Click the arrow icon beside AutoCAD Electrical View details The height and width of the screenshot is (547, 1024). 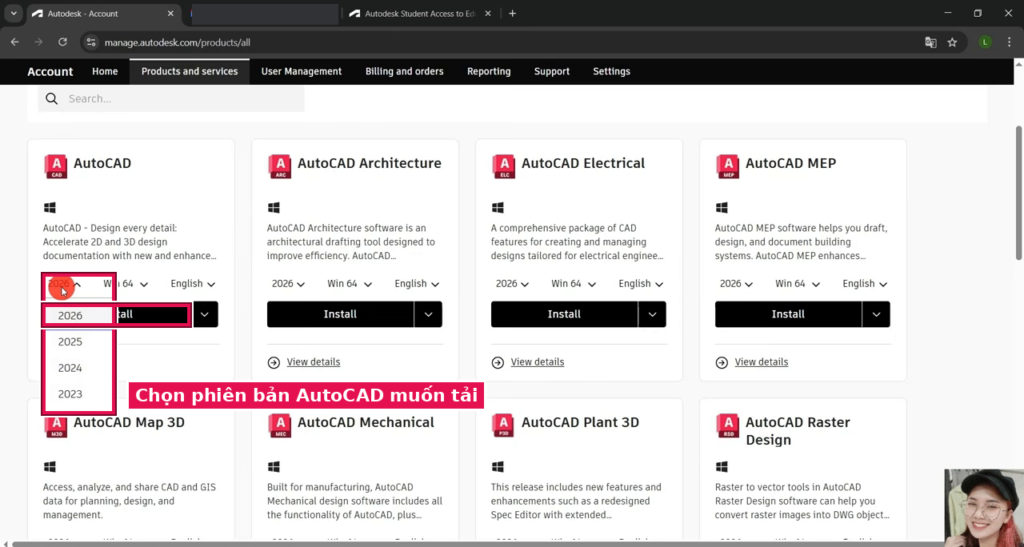(x=498, y=362)
